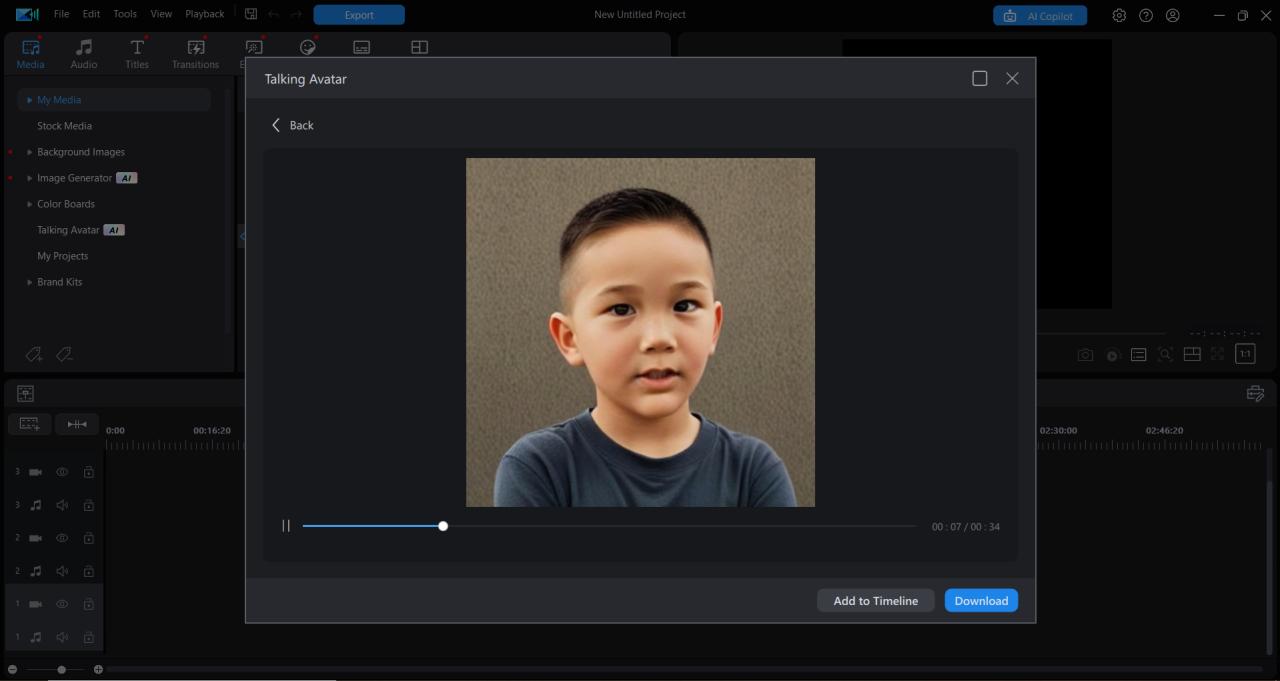Open Preview Quality settings via the 1:1 icon
The width and height of the screenshot is (1280, 681).
1246,354
